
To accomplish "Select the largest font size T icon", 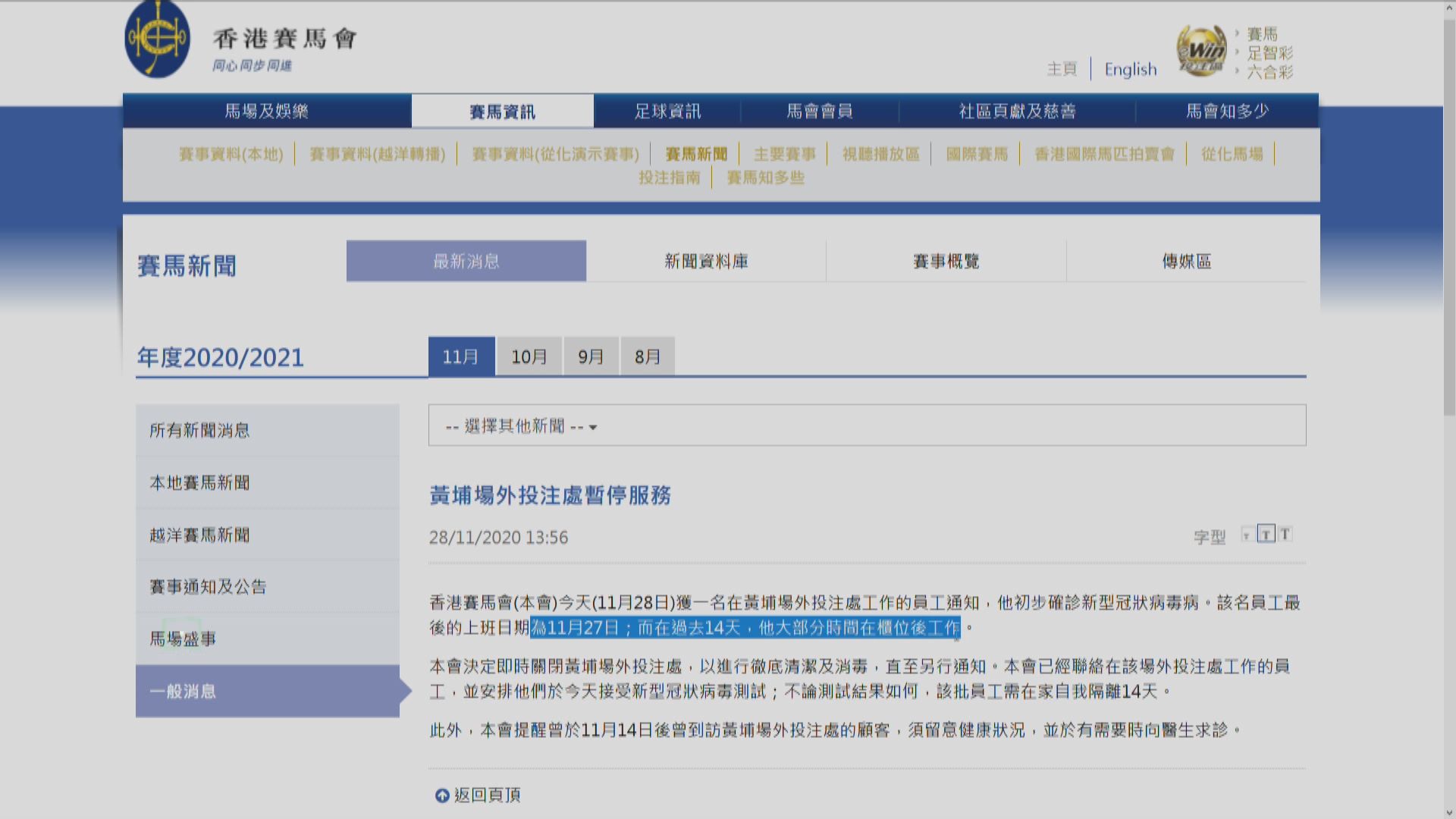I will point(1285,535).
